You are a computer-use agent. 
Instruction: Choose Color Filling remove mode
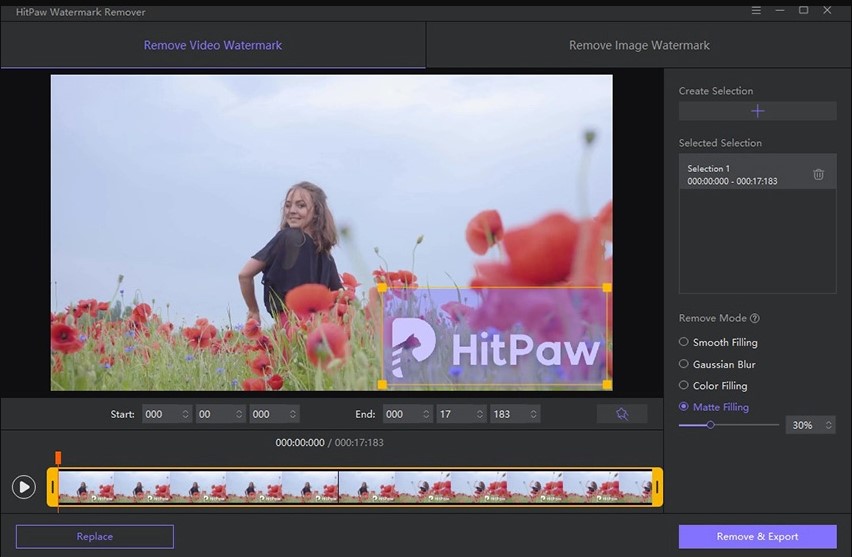tap(684, 385)
